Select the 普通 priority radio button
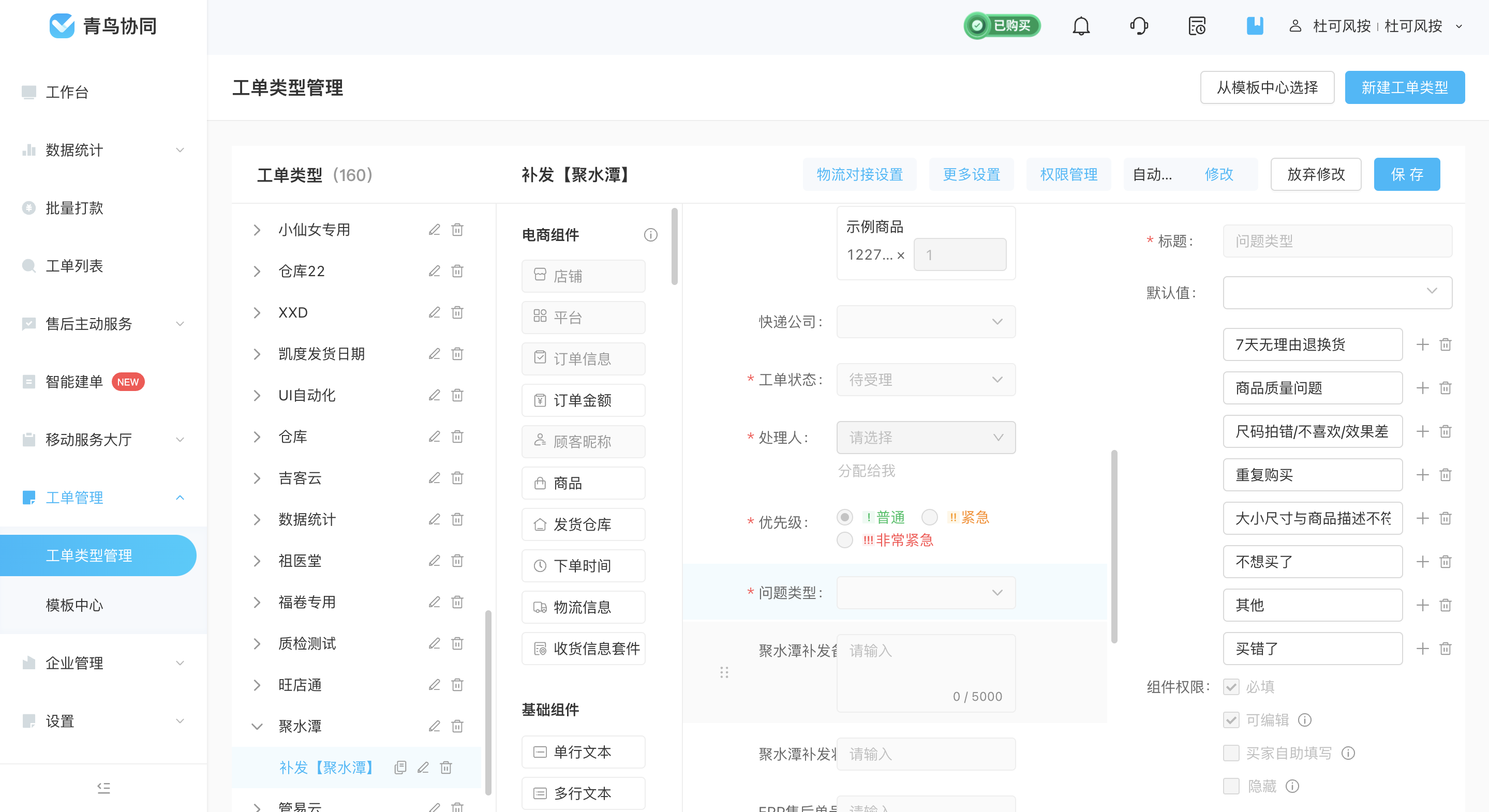 [844, 517]
